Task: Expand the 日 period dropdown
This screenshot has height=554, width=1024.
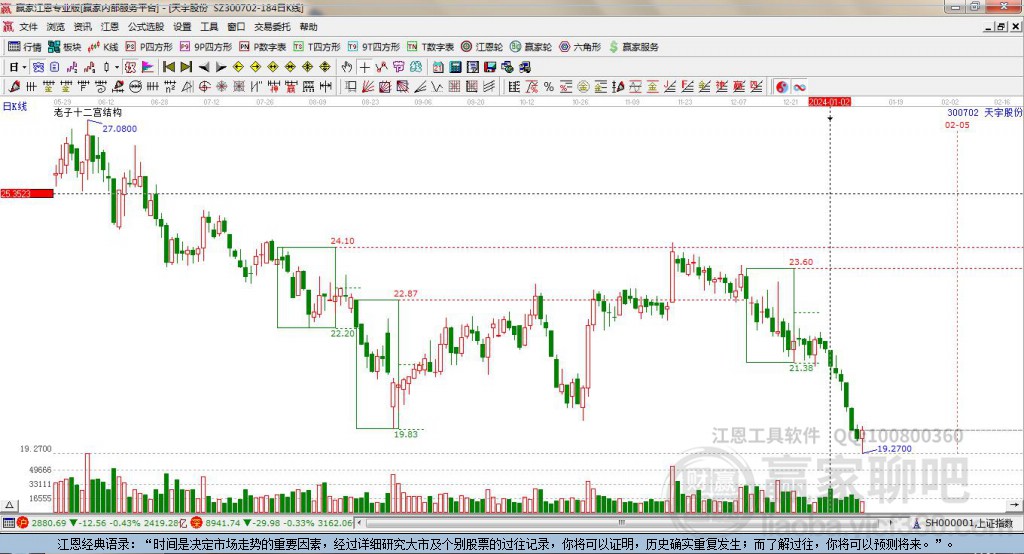Action: 24,67
